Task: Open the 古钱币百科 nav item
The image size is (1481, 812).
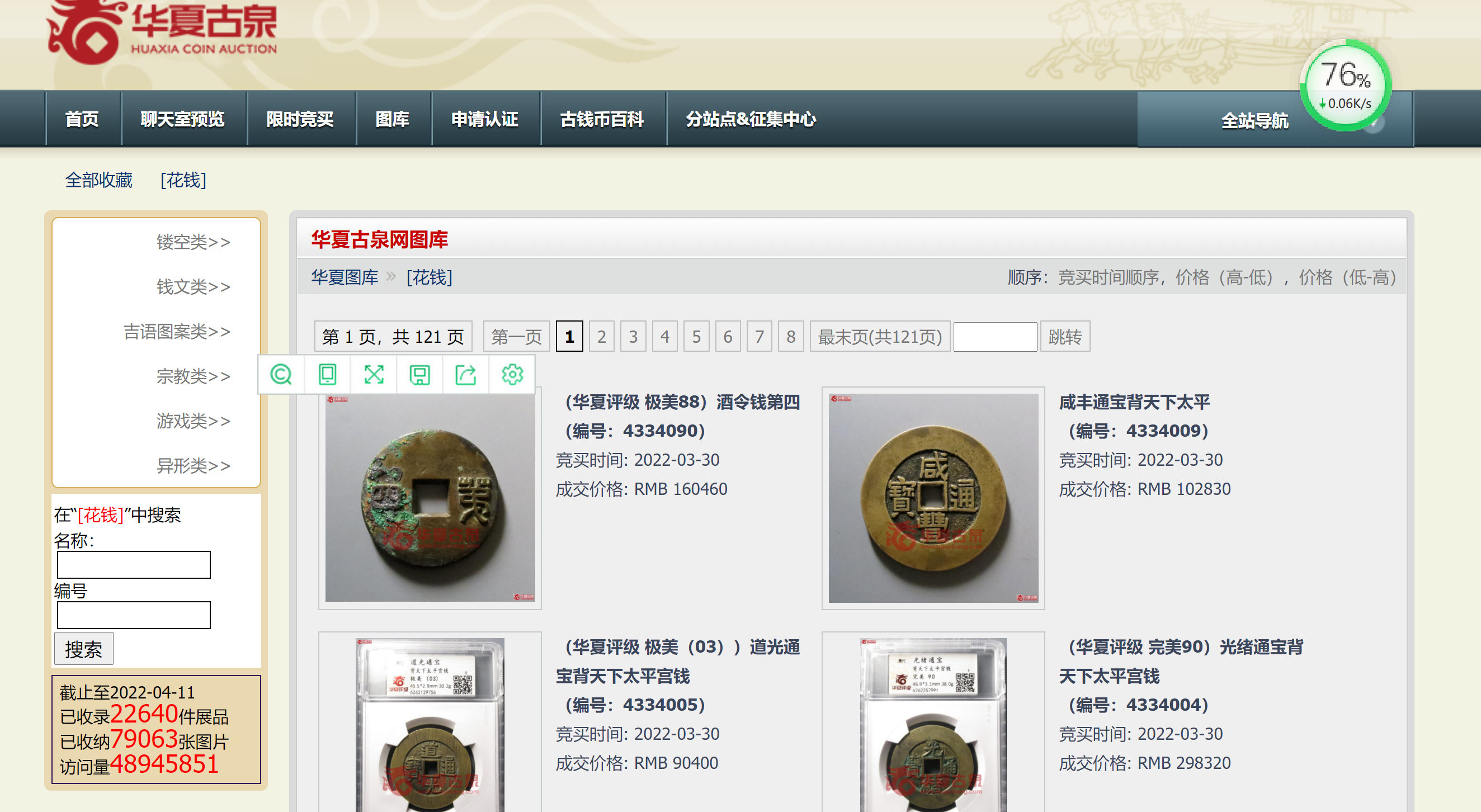Action: pos(602,119)
